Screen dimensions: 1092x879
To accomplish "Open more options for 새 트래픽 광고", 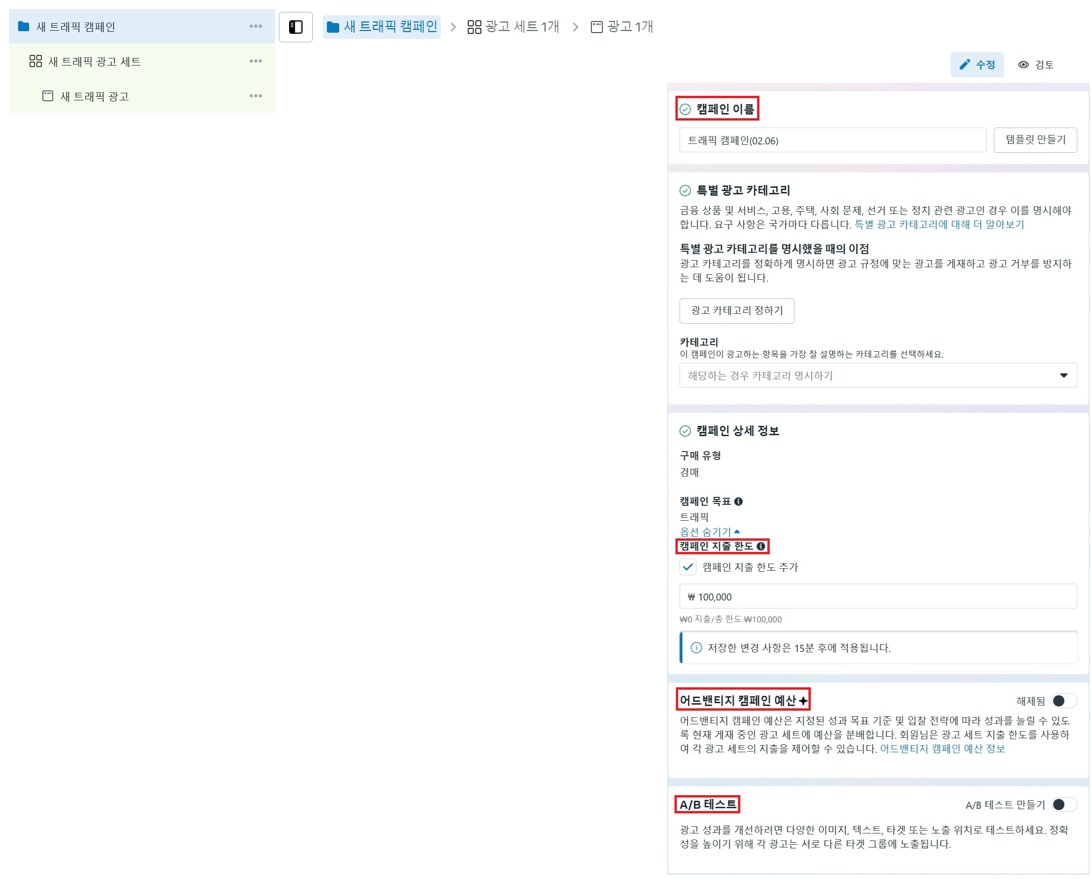I will (256, 96).
